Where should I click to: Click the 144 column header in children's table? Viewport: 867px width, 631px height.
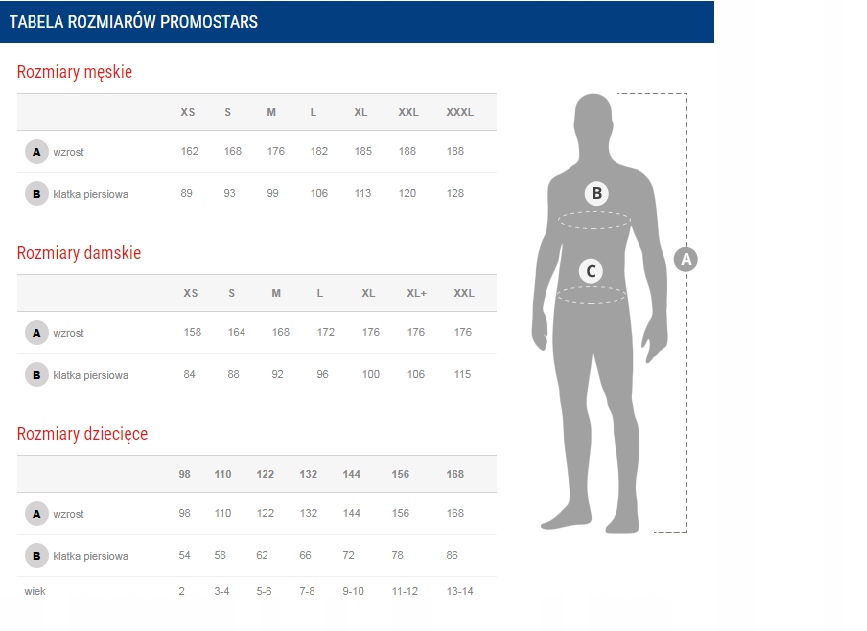351,474
